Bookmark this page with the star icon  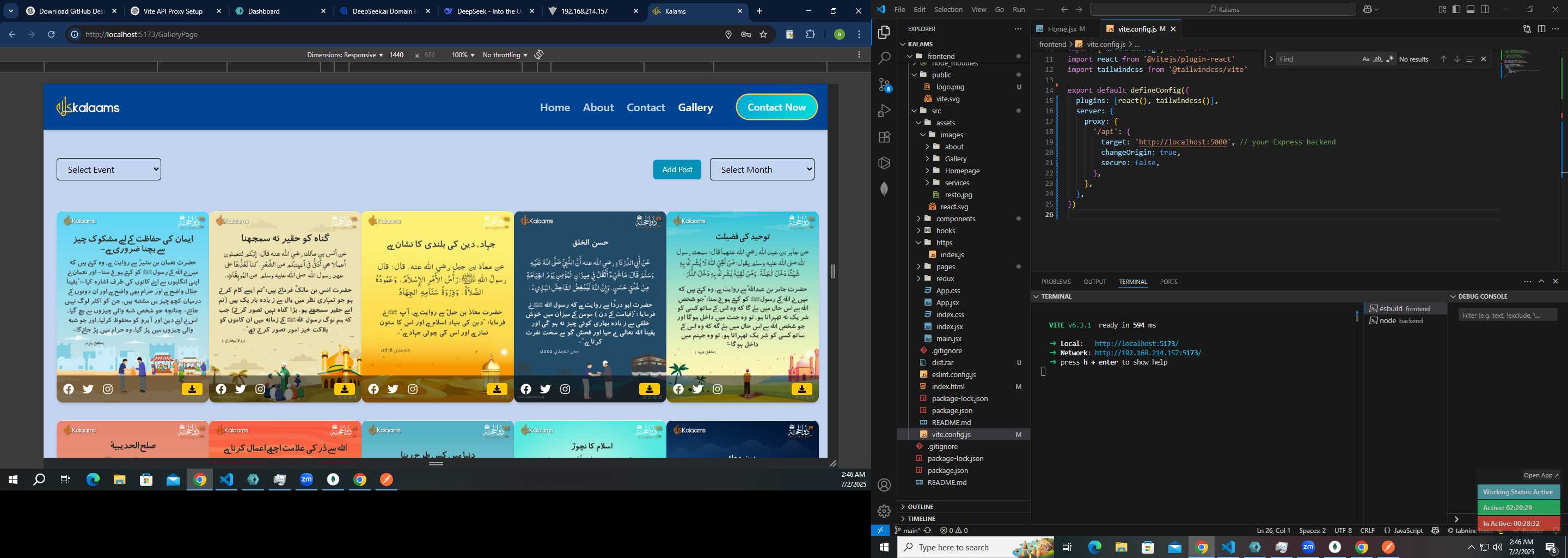763,35
